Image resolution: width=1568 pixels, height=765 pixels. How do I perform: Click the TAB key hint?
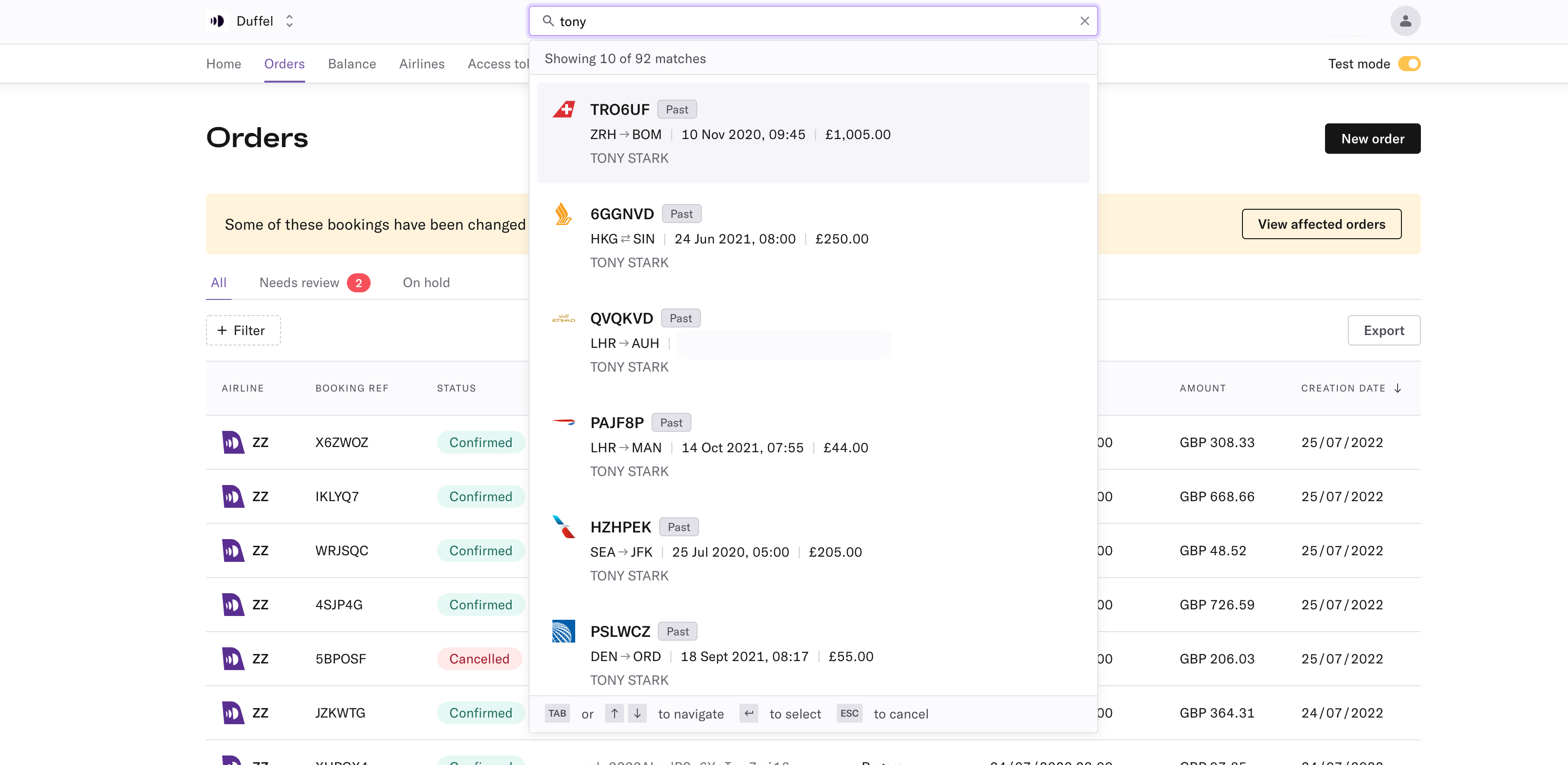click(x=557, y=714)
